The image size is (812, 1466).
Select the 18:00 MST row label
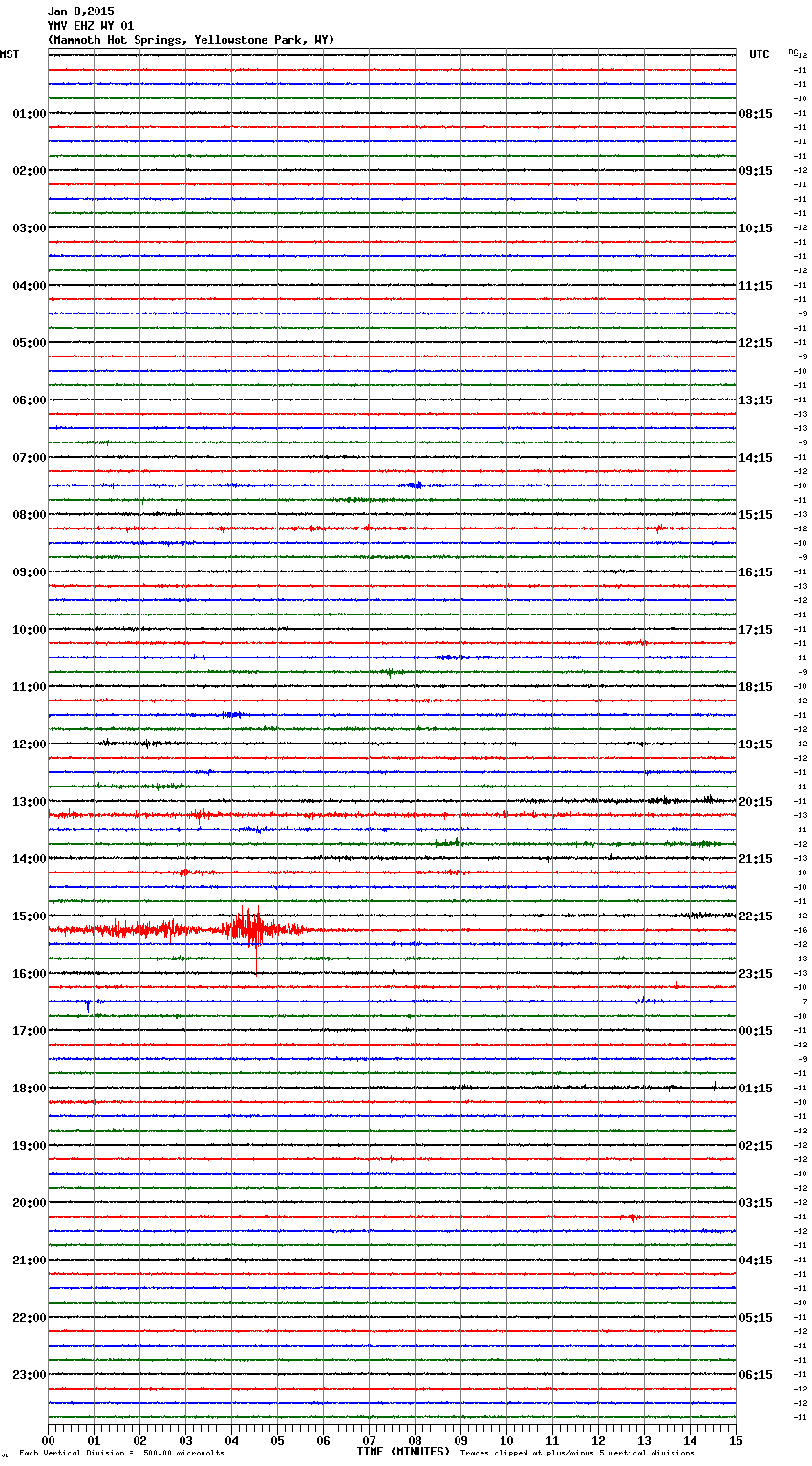[30, 1089]
